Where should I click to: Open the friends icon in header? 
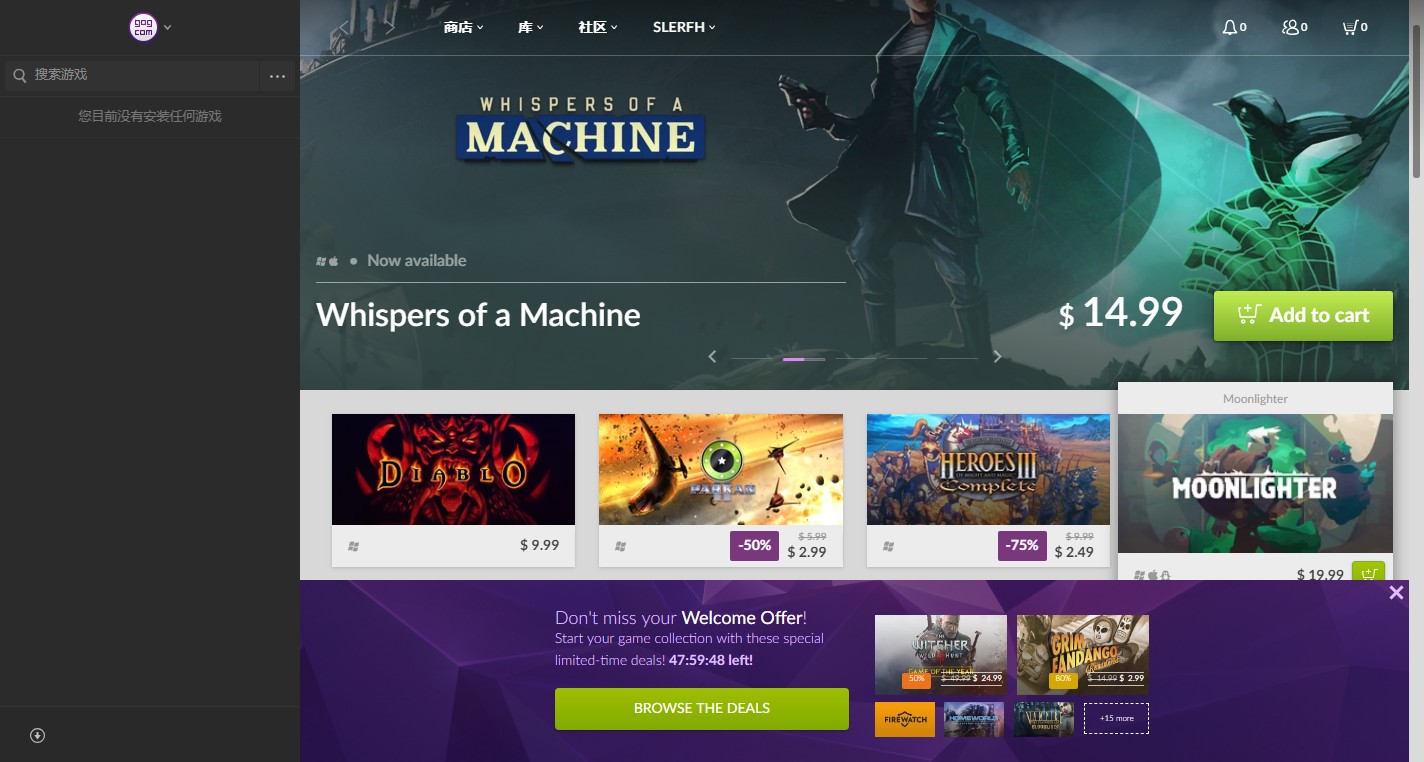(x=1290, y=27)
